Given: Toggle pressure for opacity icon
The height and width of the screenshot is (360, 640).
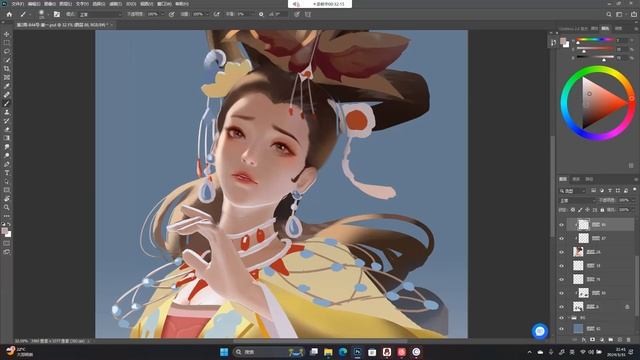Looking at the screenshot, I should pos(172,14).
